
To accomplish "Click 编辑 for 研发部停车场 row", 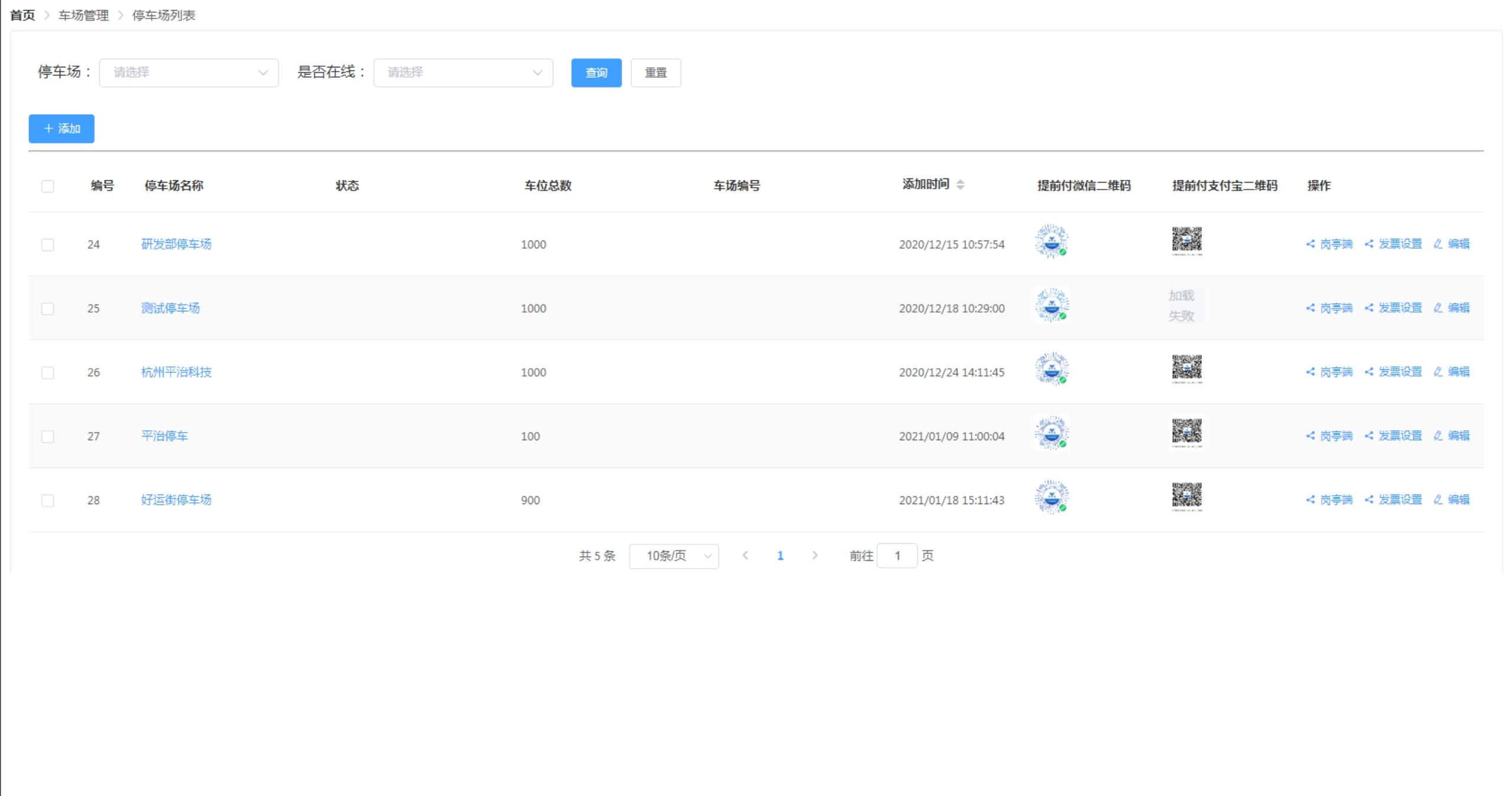I will pos(1452,243).
